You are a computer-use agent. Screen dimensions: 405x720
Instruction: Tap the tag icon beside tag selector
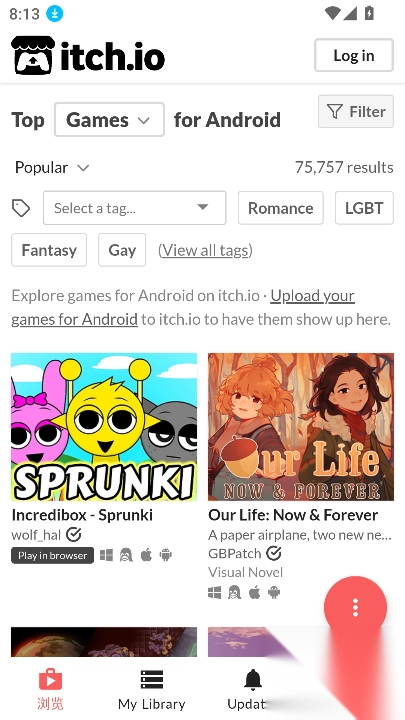click(21, 208)
